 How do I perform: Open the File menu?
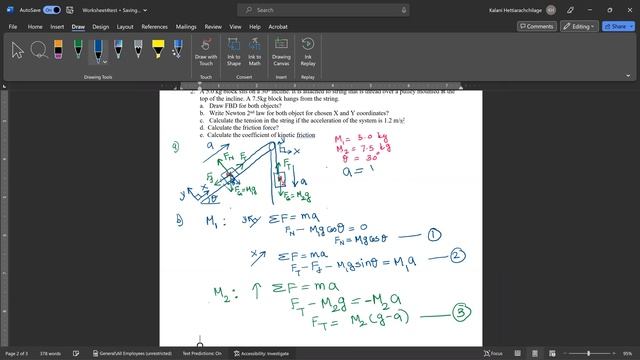tap(13, 27)
